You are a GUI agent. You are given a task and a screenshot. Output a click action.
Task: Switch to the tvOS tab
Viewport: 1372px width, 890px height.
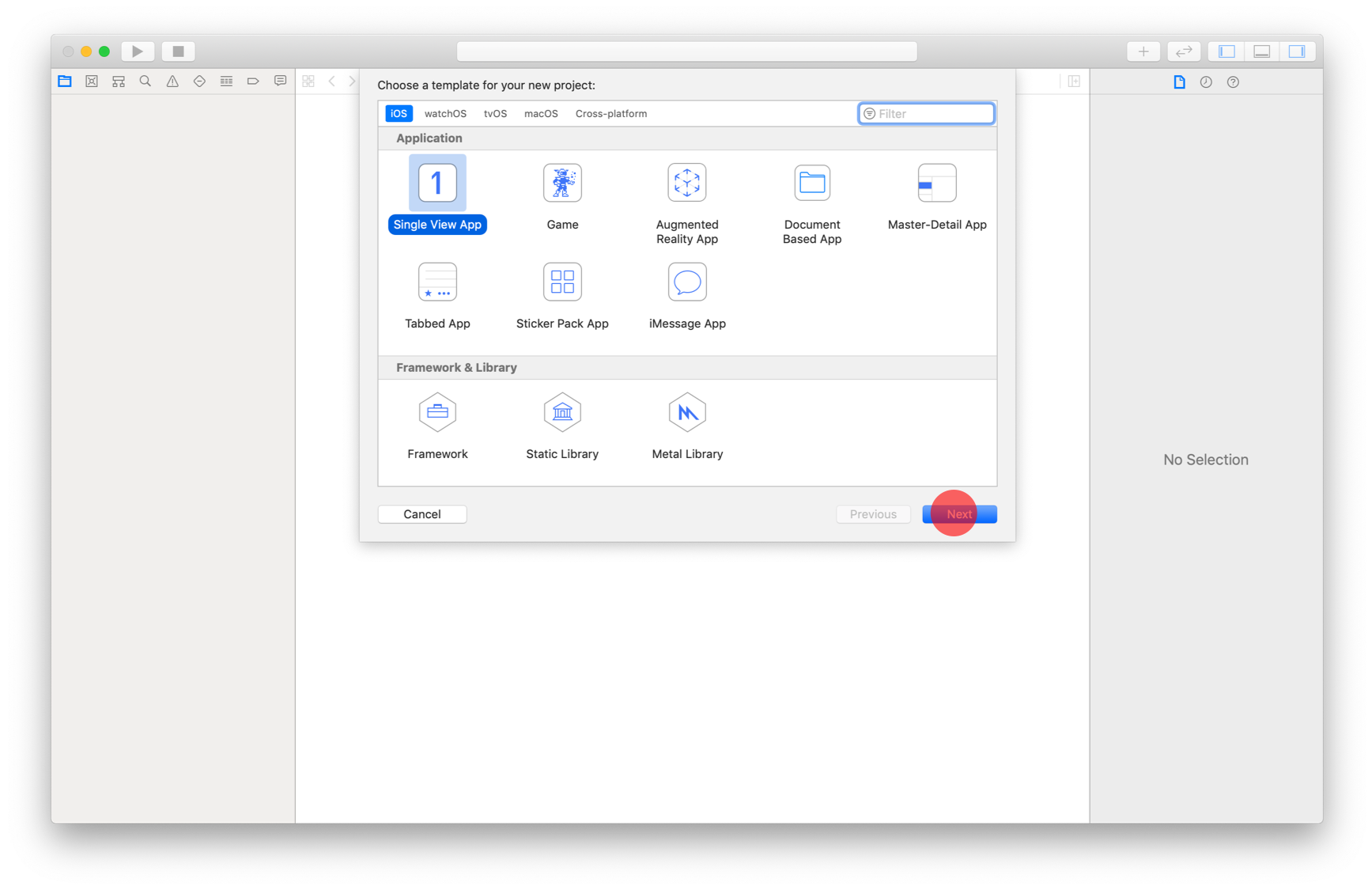tap(495, 114)
